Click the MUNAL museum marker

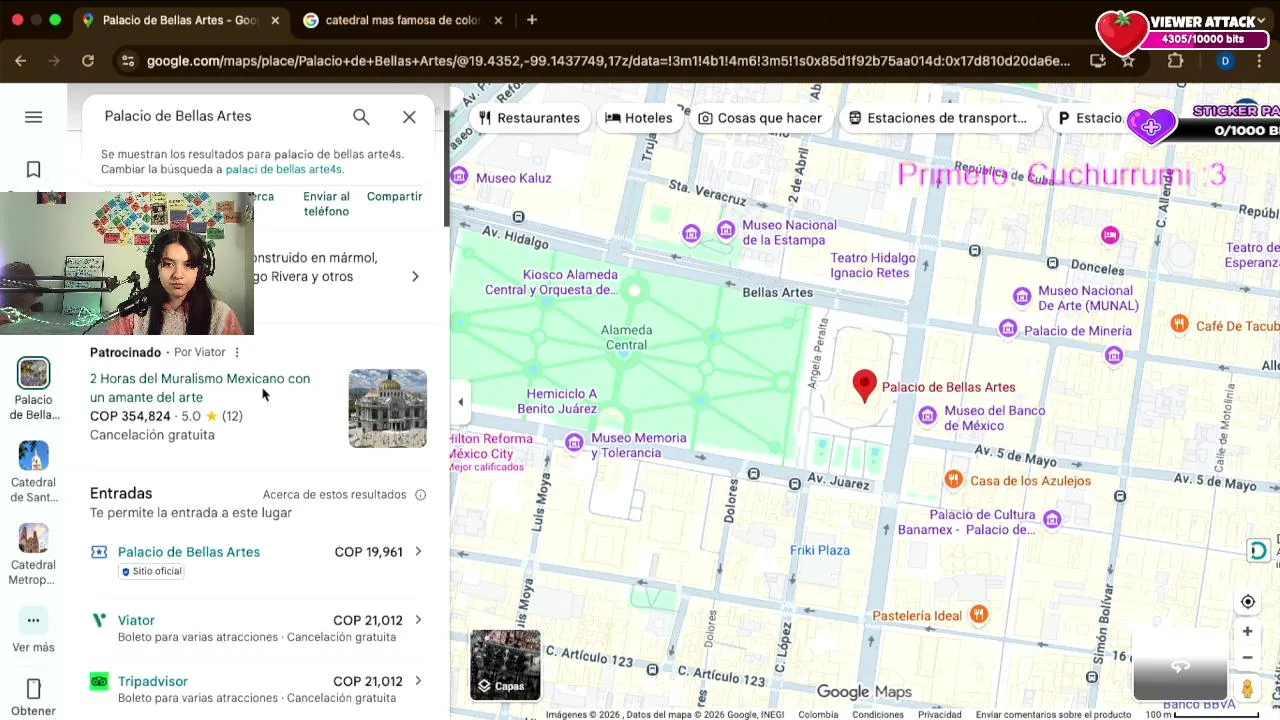(1022, 296)
